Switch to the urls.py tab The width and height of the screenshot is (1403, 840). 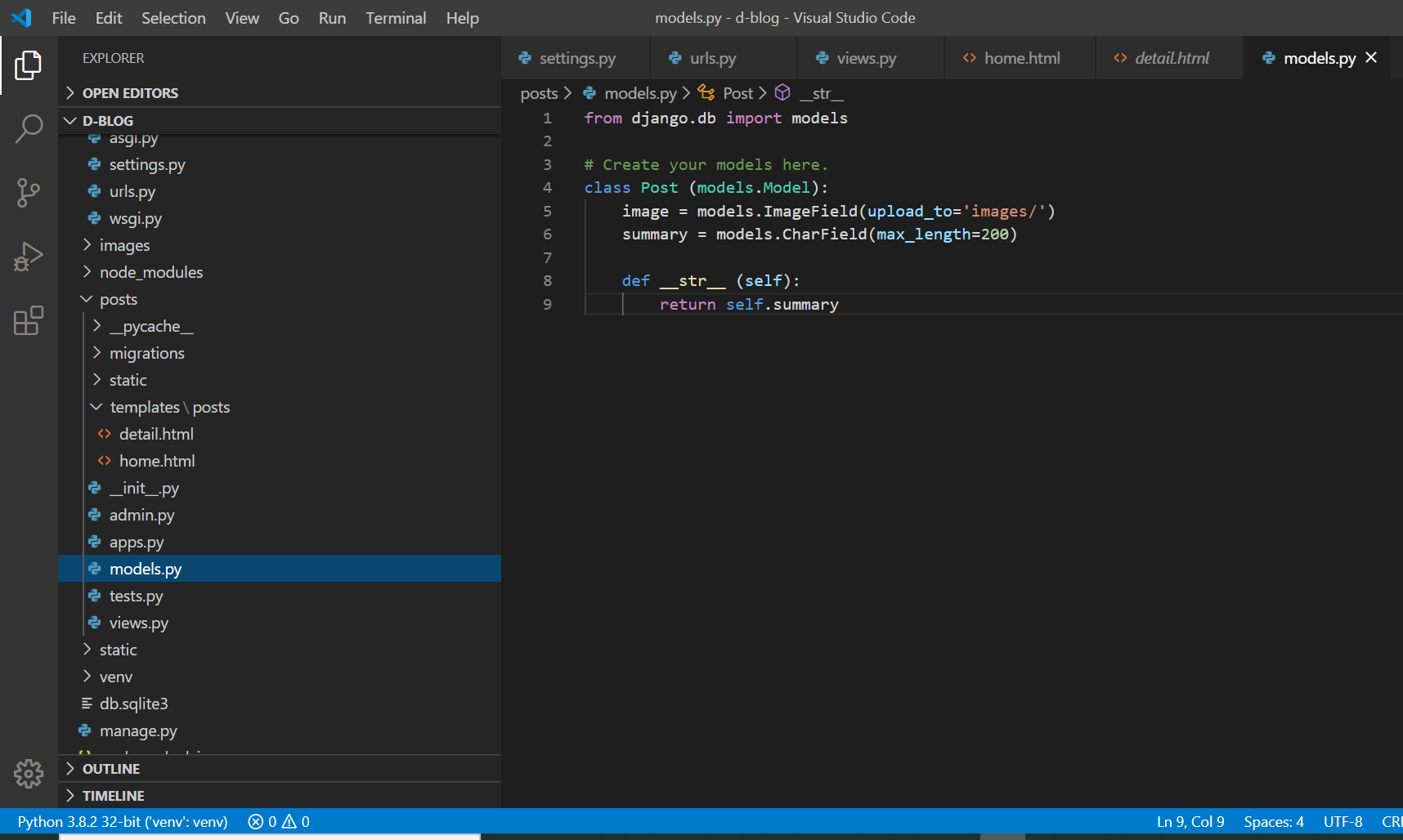[x=724, y=58]
